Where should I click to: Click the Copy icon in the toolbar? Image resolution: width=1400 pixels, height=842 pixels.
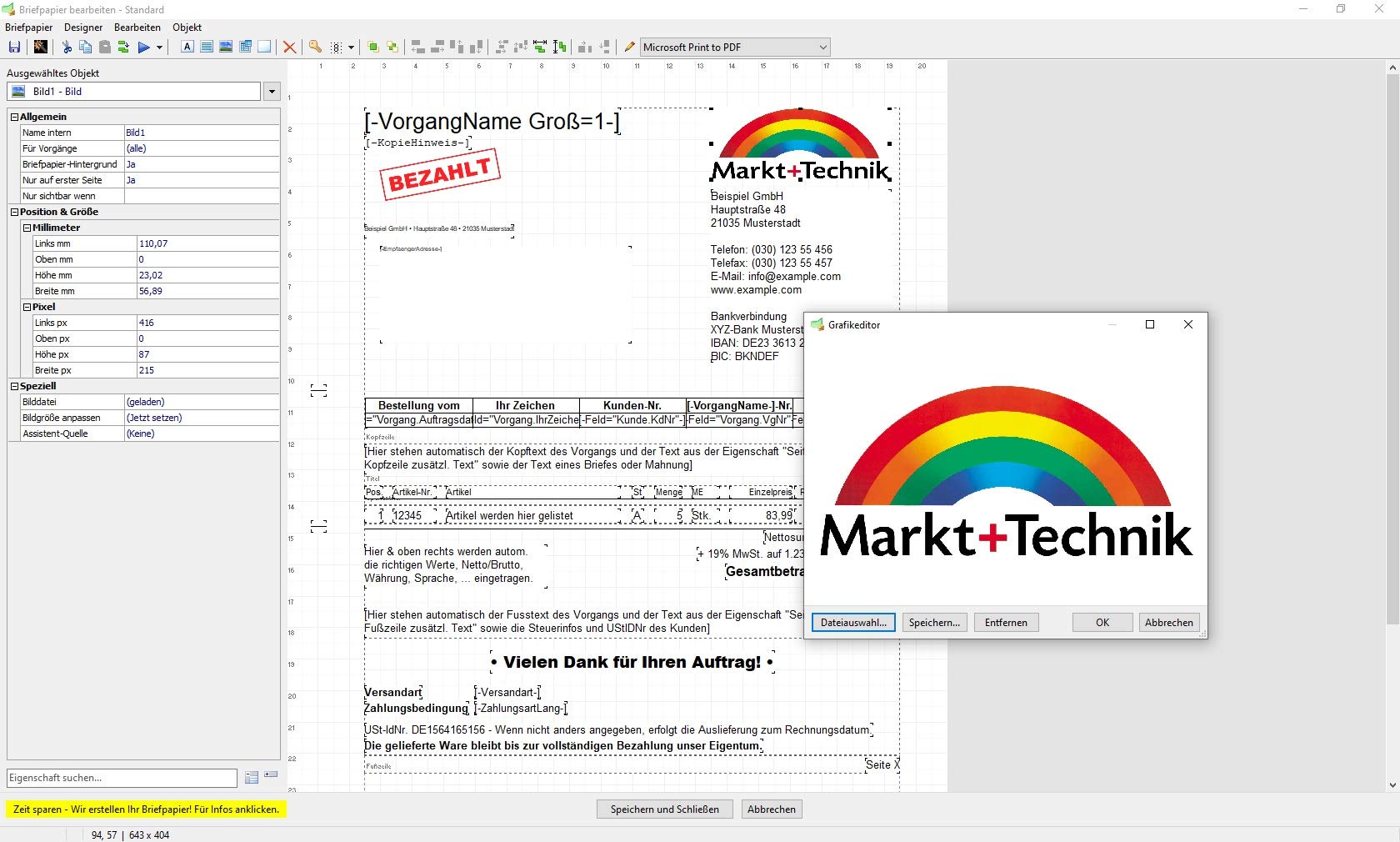click(85, 48)
